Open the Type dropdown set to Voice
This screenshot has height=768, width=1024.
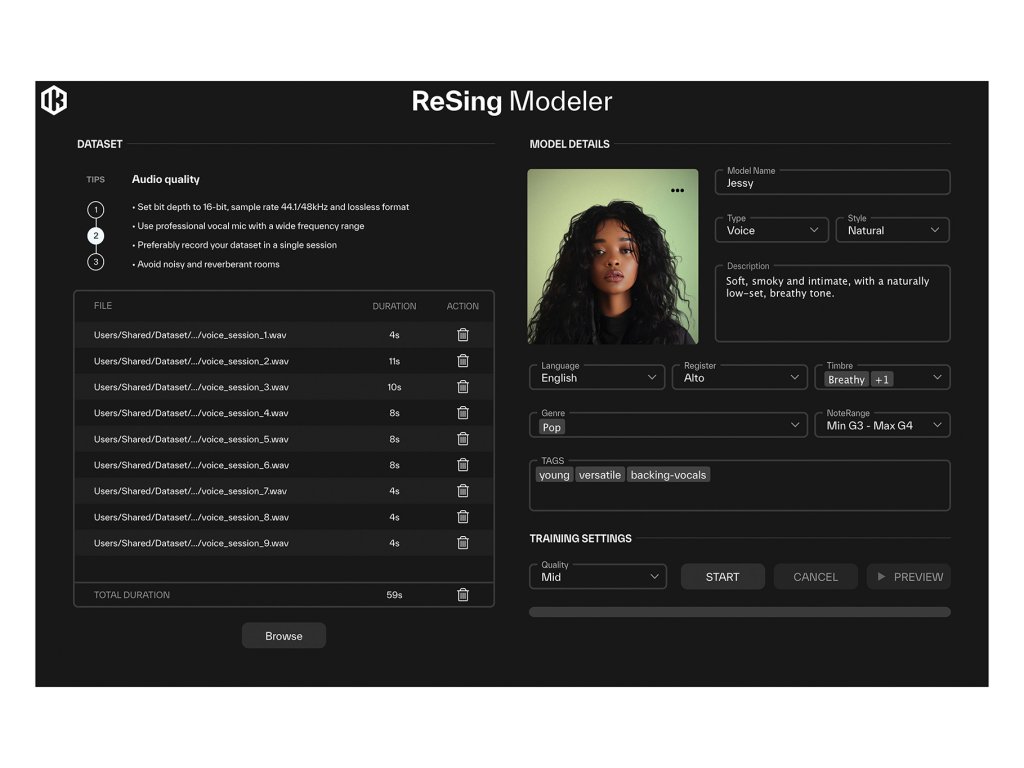[771, 230]
